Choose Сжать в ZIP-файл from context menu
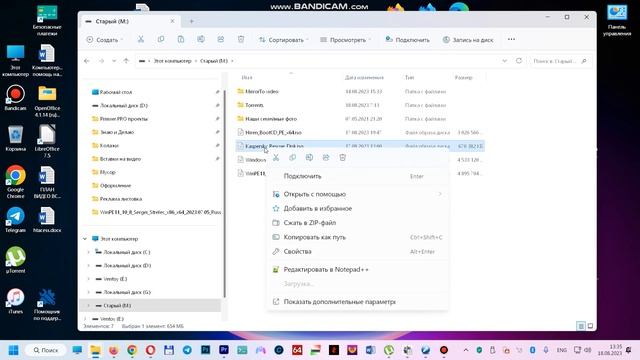This screenshot has height=360, width=640. (x=358, y=223)
